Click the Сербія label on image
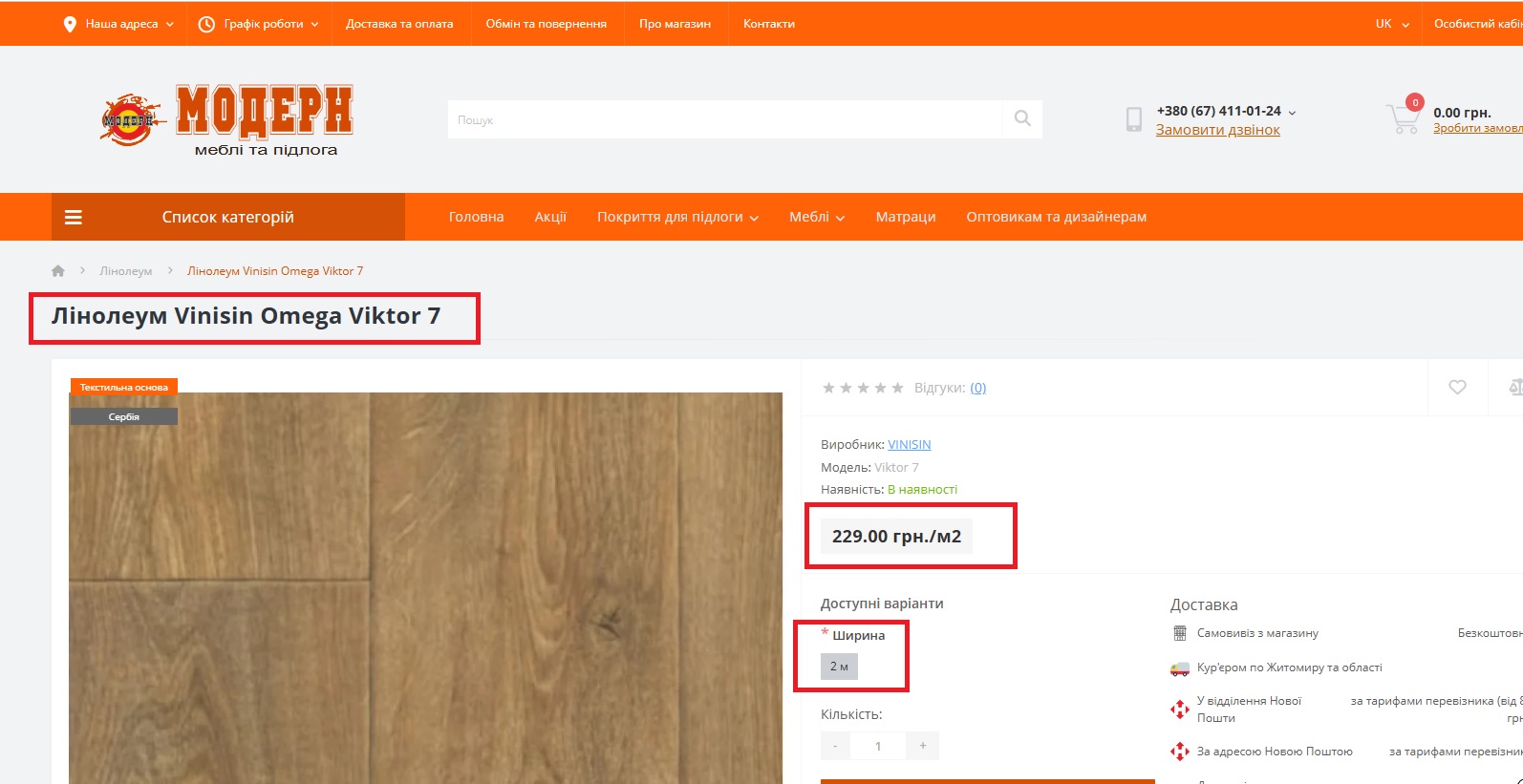This screenshot has width=1523, height=784. (124, 416)
